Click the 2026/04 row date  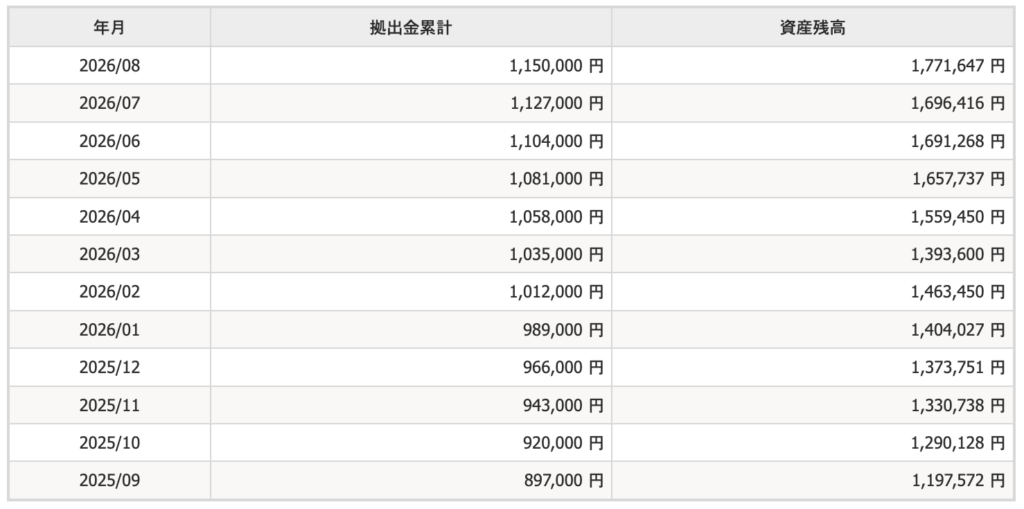pyautogui.click(x=109, y=216)
